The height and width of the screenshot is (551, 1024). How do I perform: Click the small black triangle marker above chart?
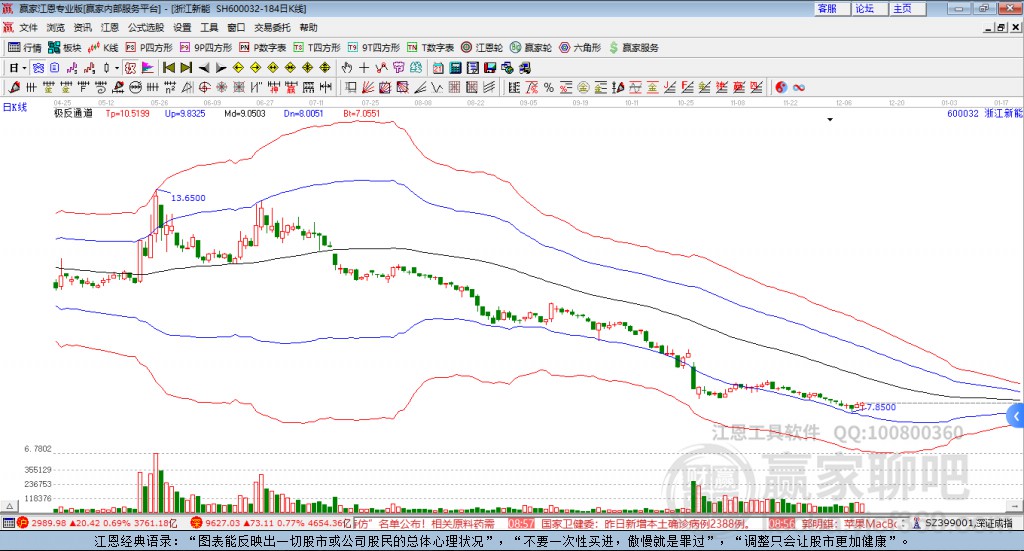click(x=830, y=120)
